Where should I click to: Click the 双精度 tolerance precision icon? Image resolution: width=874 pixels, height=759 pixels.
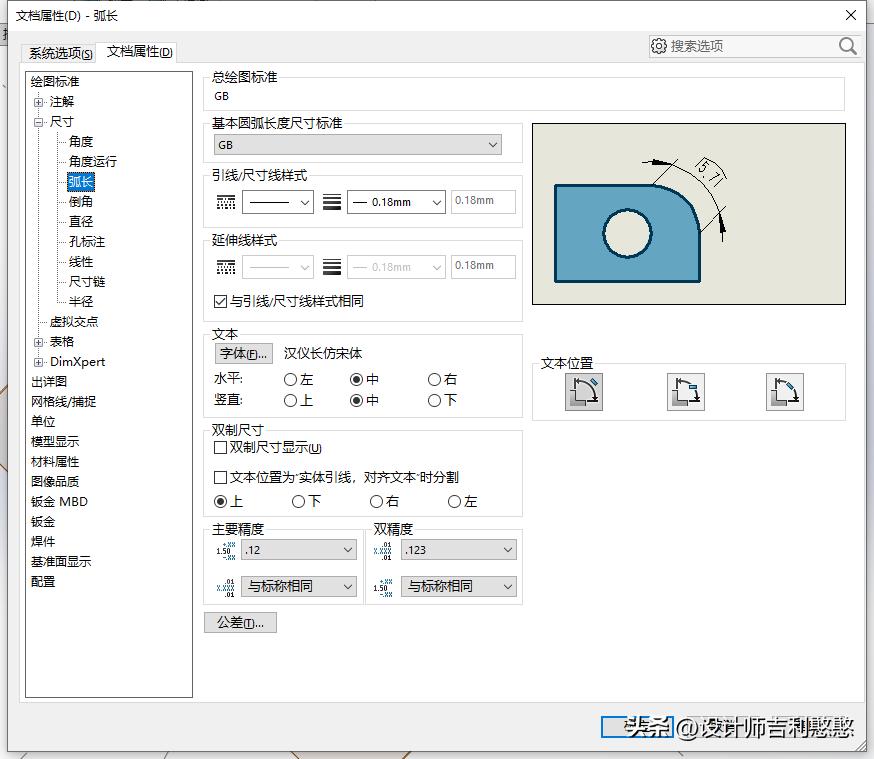click(x=385, y=586)
